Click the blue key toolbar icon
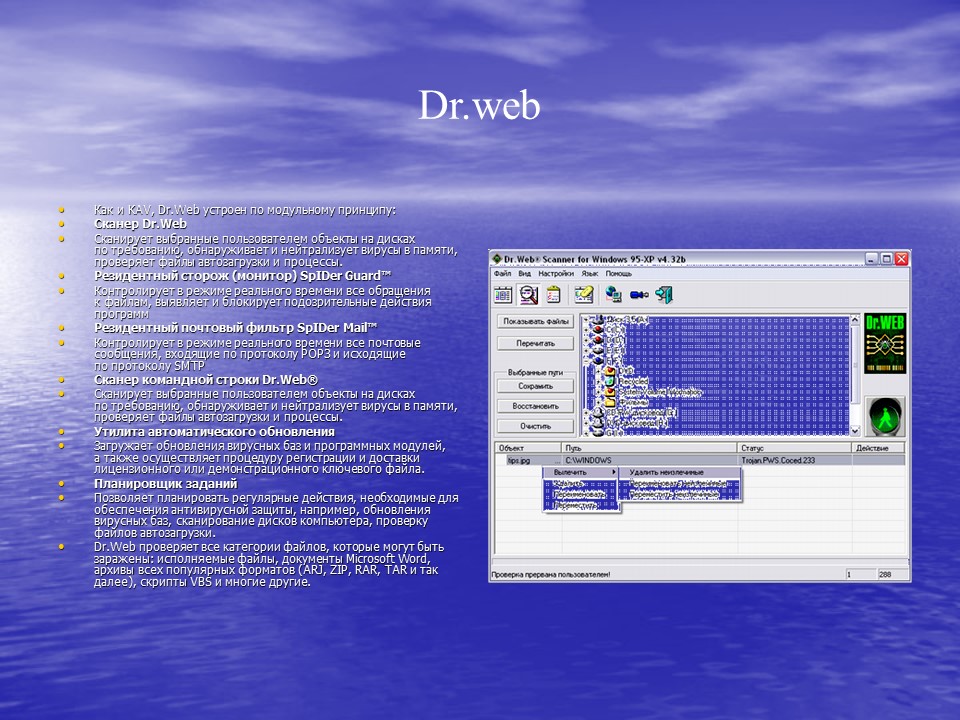The height and width of the screenshot is (720, 960). pos(639,294)
